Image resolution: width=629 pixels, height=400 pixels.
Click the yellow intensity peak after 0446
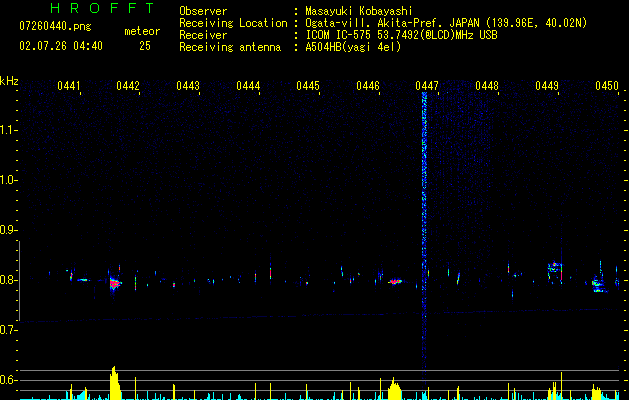394,389
